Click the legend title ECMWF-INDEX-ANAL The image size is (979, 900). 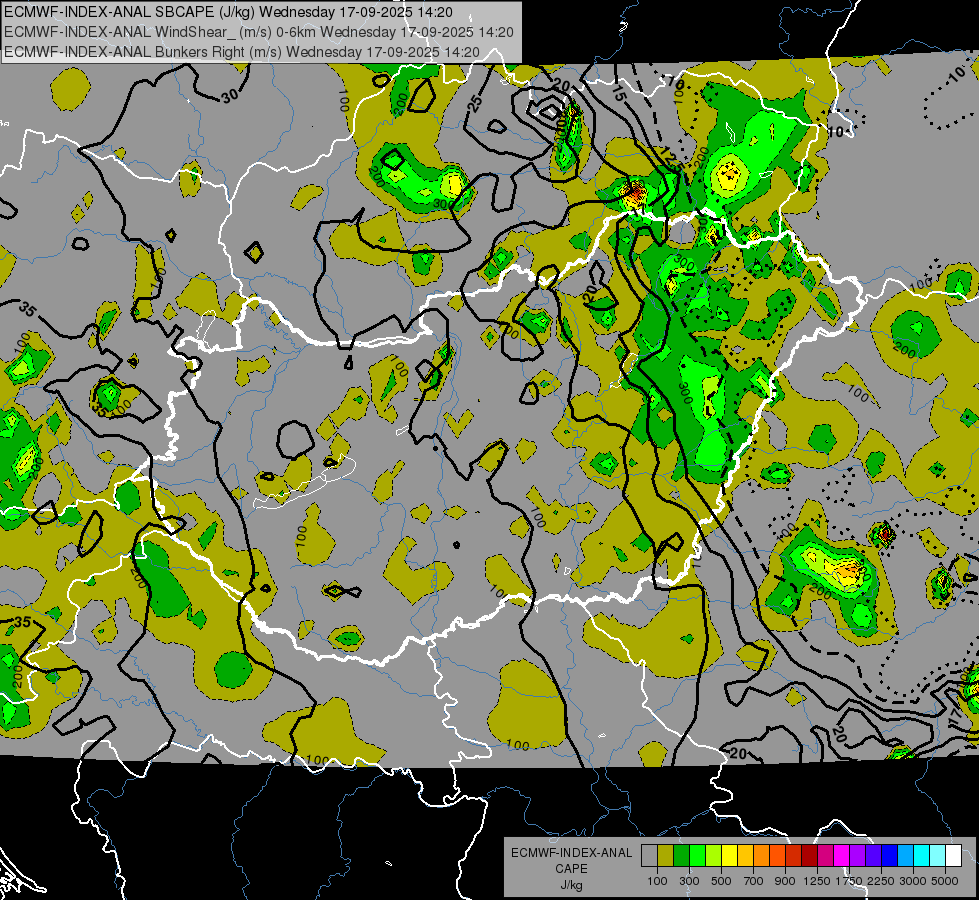pos(572,853)
